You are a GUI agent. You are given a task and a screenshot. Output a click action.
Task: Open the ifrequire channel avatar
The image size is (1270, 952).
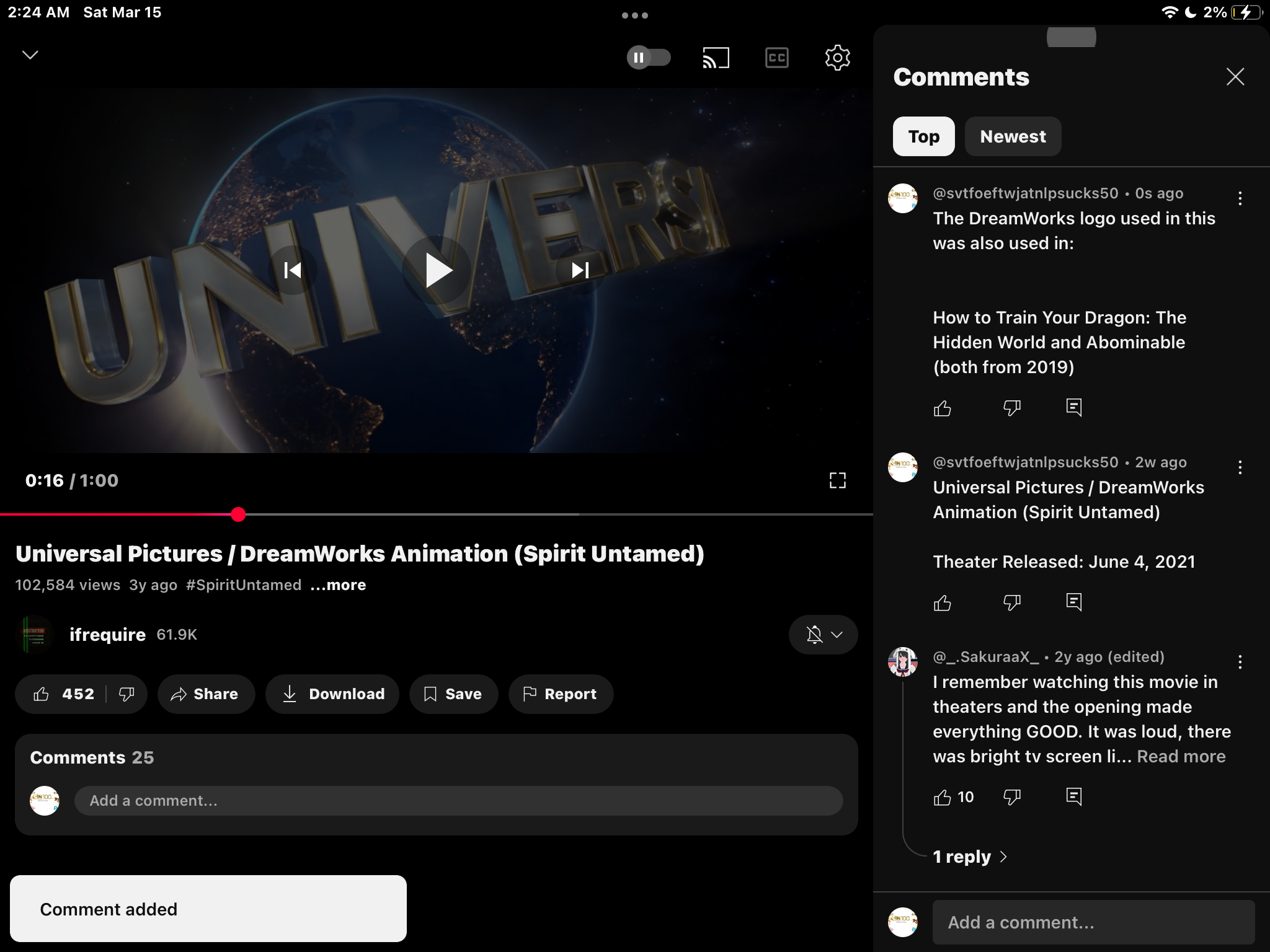click(34, 635)
